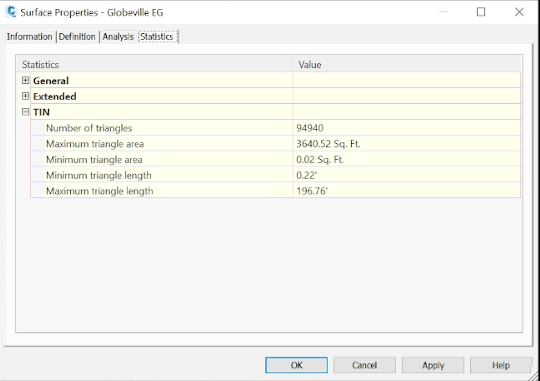Select the Maximum triangle area row
The width and height of the screenshot is (540, 381).
click(276, 144)
